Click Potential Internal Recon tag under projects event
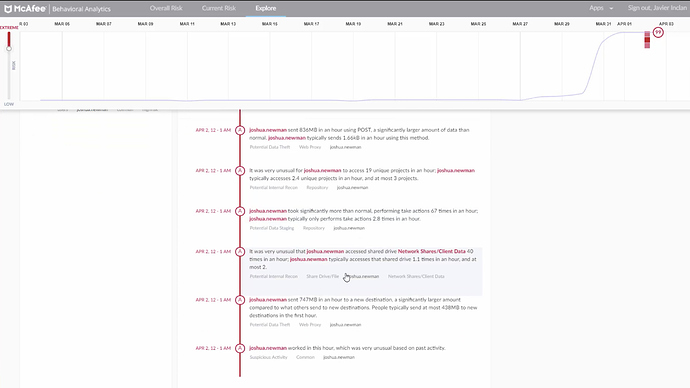Image resolution: width=690 pixels, height=388 pixels. coord(273,188)
